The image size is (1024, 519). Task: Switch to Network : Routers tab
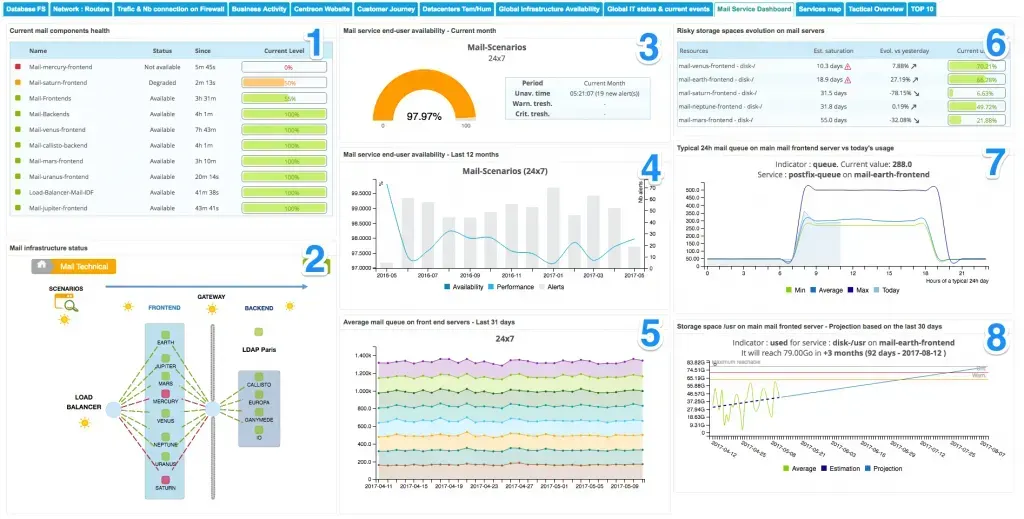coord(81,9)
